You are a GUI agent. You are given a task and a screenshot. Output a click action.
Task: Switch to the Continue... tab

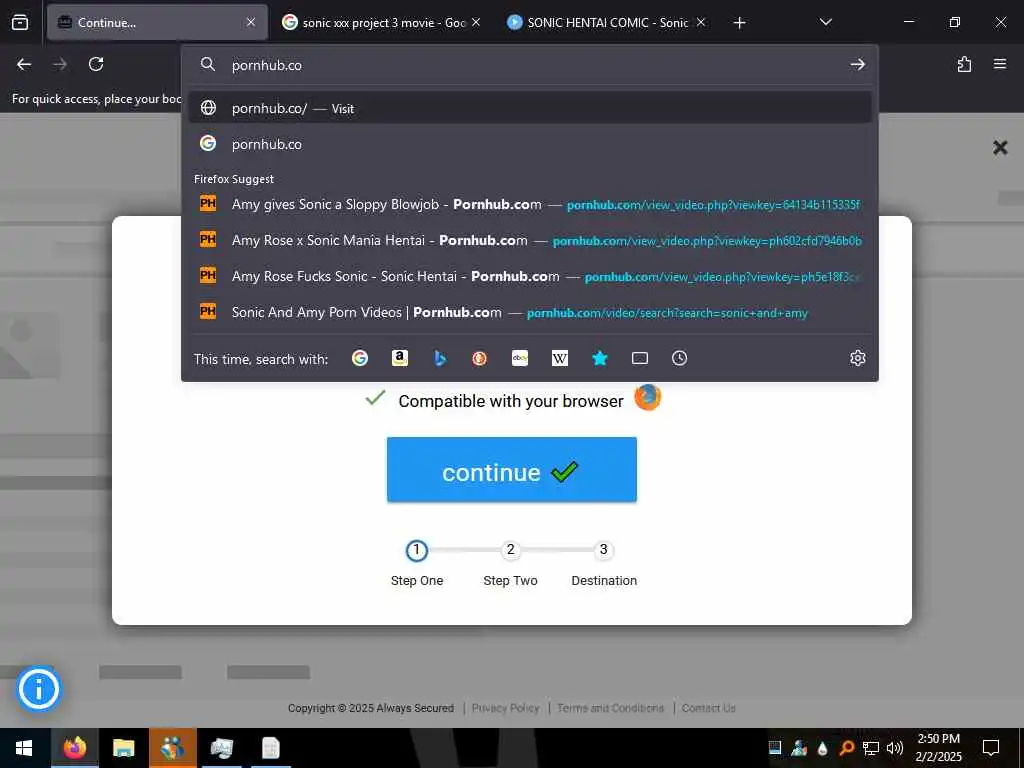click(x=157, y=22)
